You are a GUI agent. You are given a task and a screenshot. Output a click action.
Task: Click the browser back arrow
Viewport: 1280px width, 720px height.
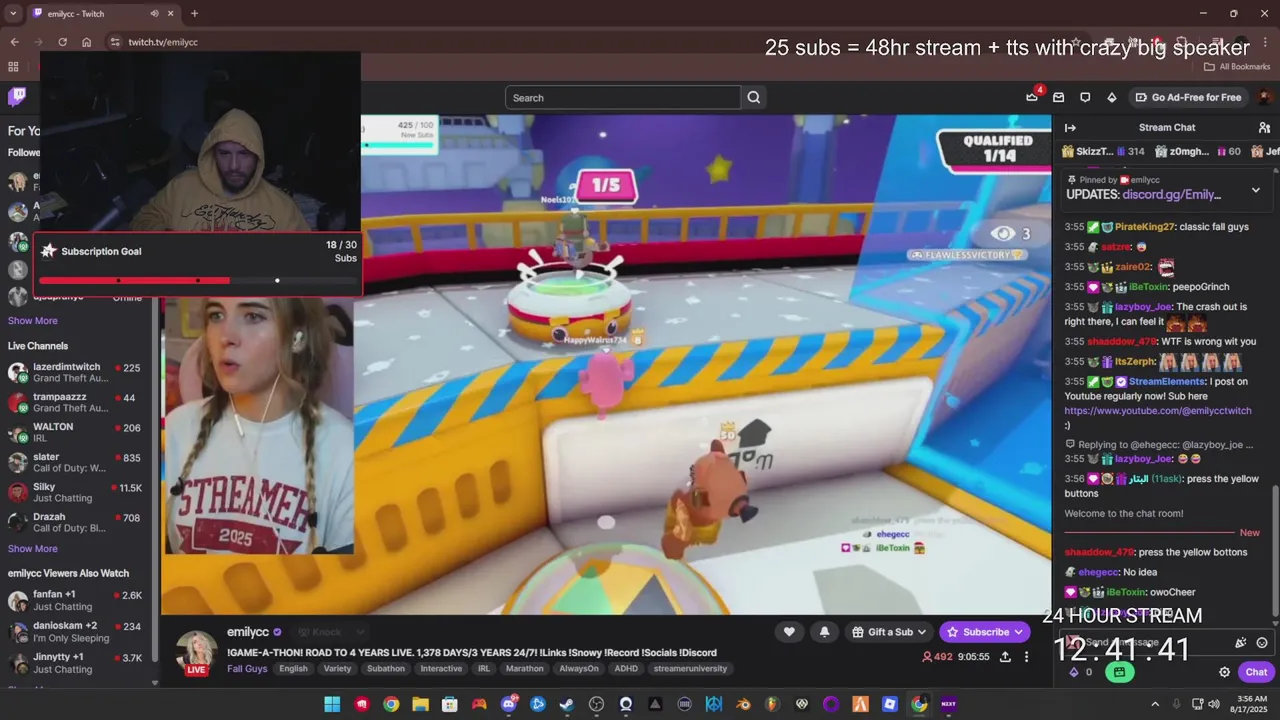[14, 42]
